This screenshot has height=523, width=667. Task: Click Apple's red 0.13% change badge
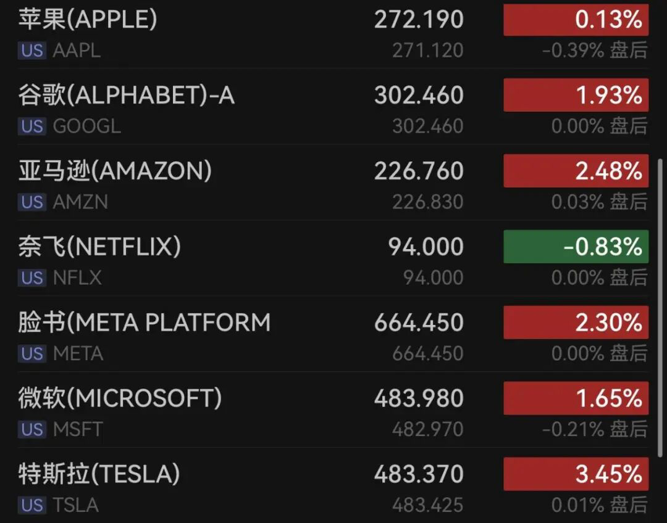point(575,20)
